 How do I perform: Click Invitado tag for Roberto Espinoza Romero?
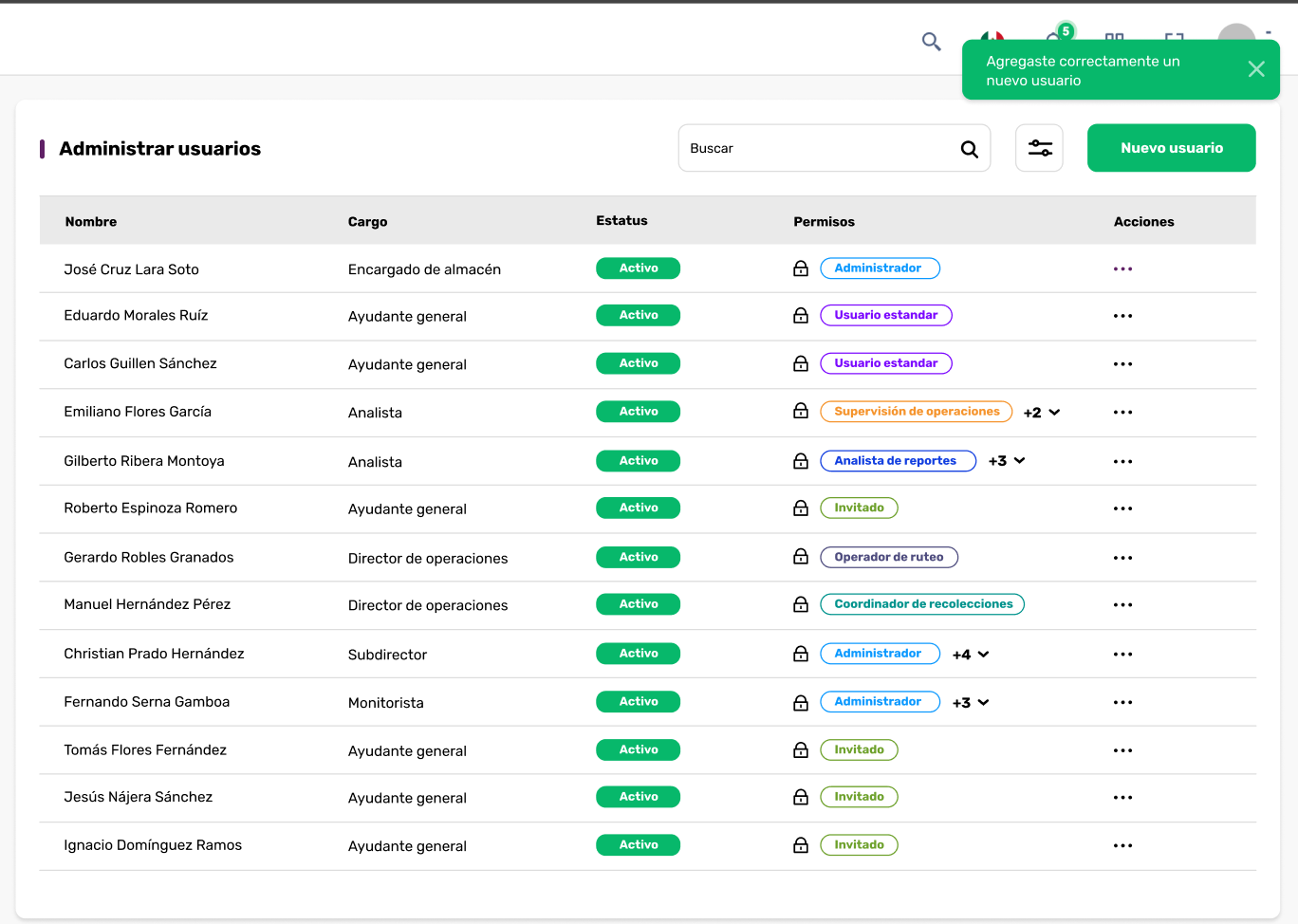(859, 508)
